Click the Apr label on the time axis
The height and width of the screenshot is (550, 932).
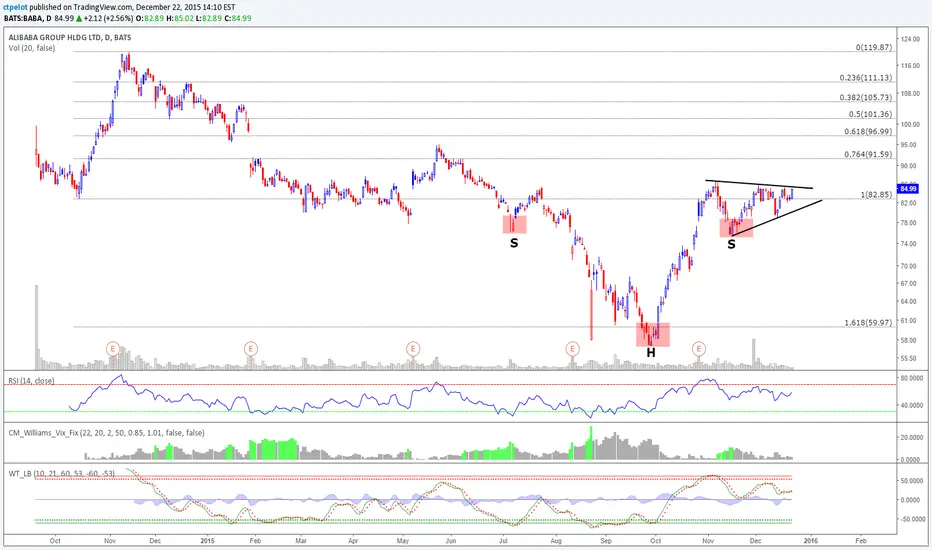353,541
